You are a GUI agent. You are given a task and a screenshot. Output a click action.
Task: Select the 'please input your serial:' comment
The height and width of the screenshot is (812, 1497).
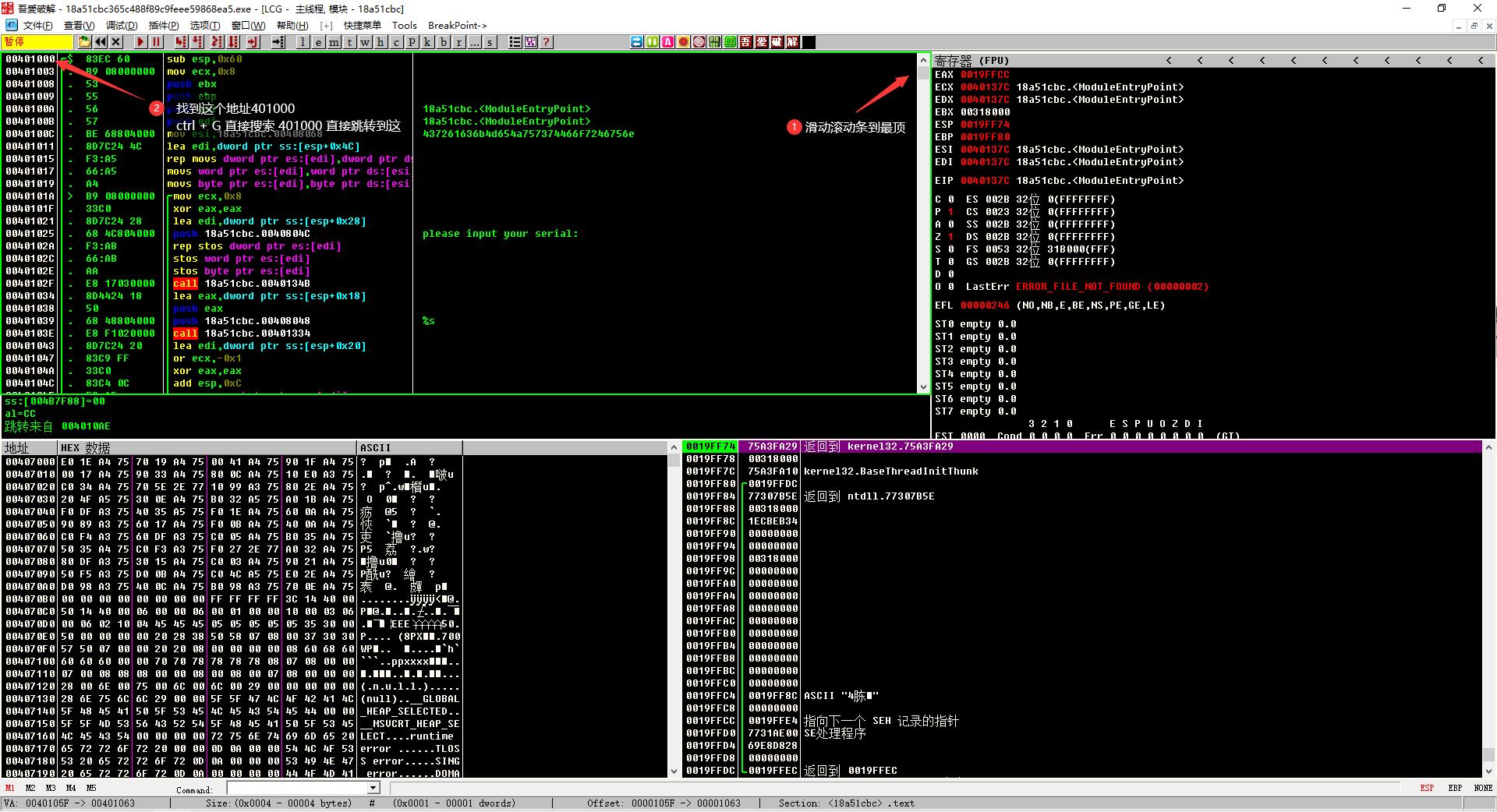tap(501, 234)
